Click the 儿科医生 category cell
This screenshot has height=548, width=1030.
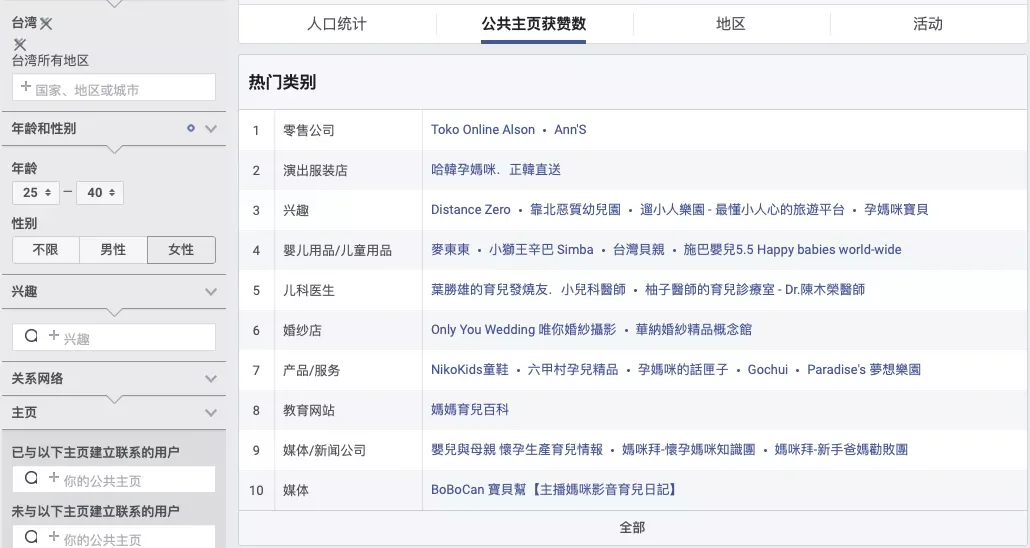click(348, 290)
